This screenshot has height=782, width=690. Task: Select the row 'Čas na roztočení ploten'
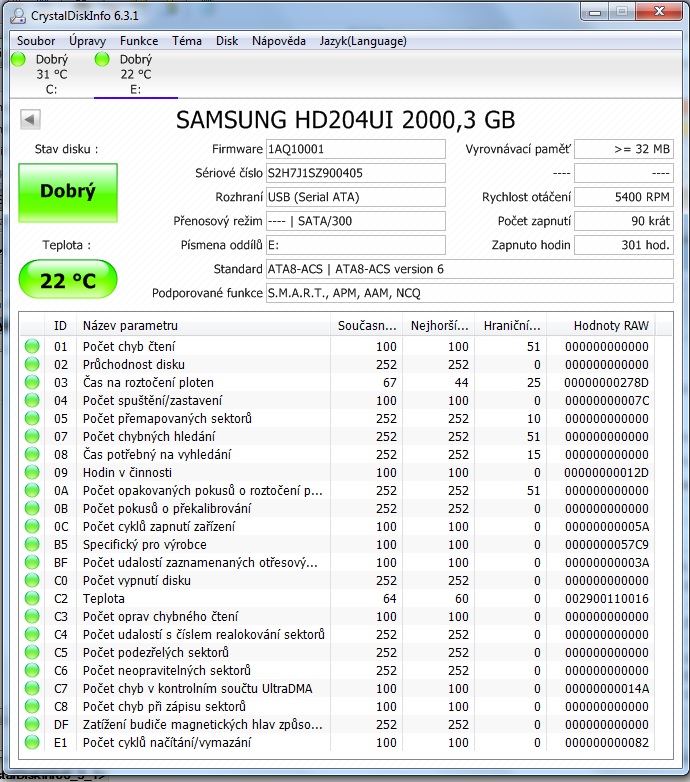338,382
